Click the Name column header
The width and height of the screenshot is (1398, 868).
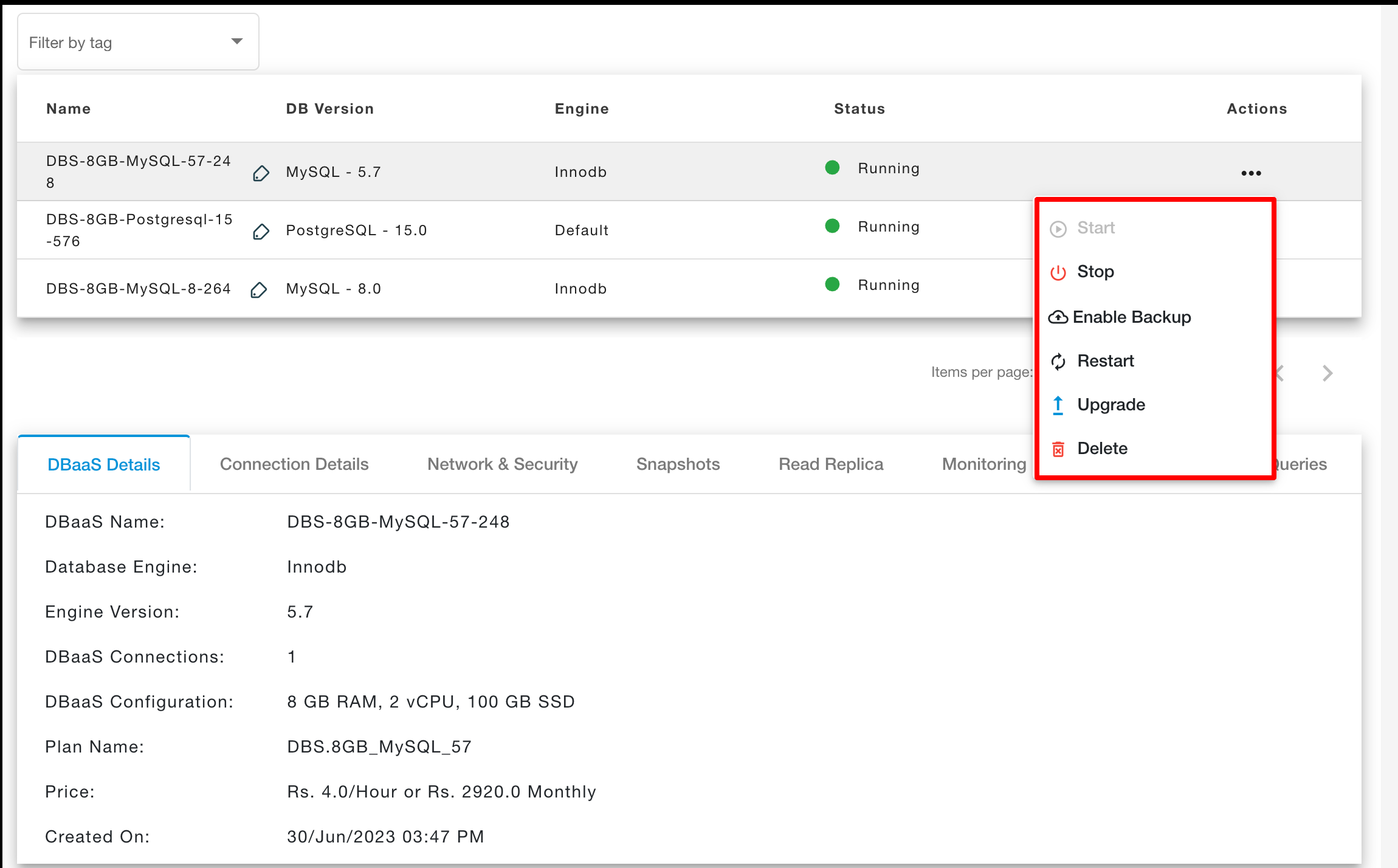pyautogui.click(x=69, y=109)
